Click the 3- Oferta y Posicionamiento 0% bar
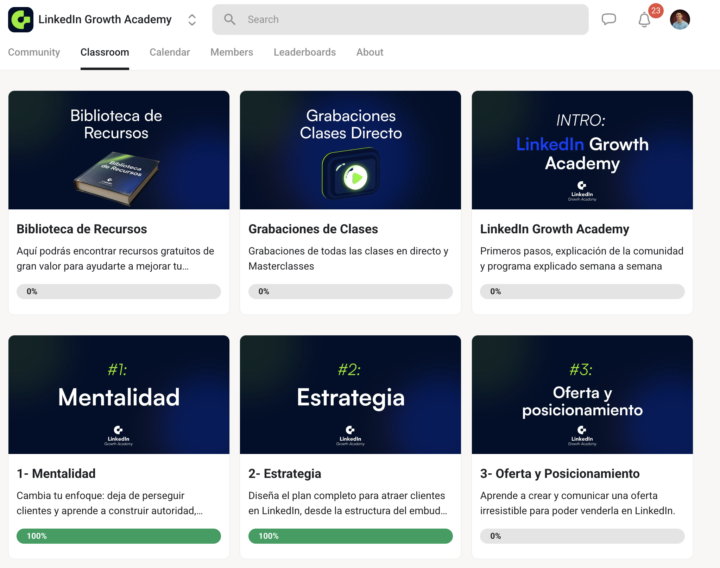The height and width of the screenshot is (568, 720). 582,536
